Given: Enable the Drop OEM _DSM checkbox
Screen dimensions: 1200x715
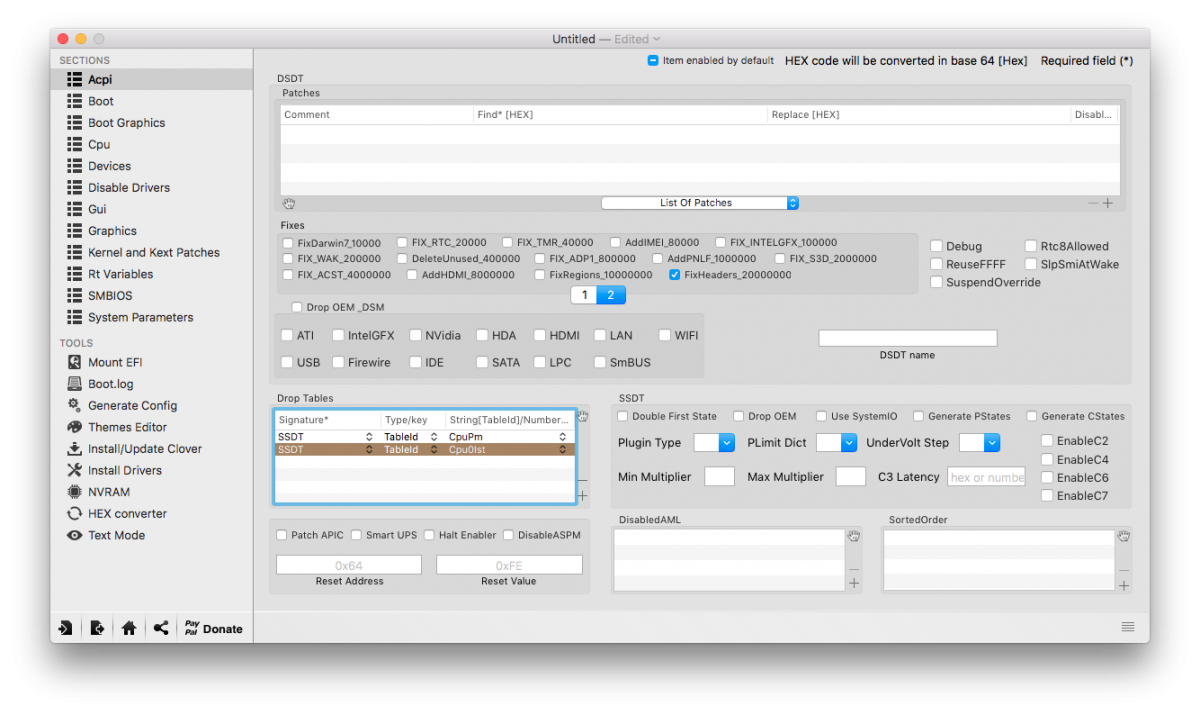Looking at the screenshot, I should pos(297,307).
